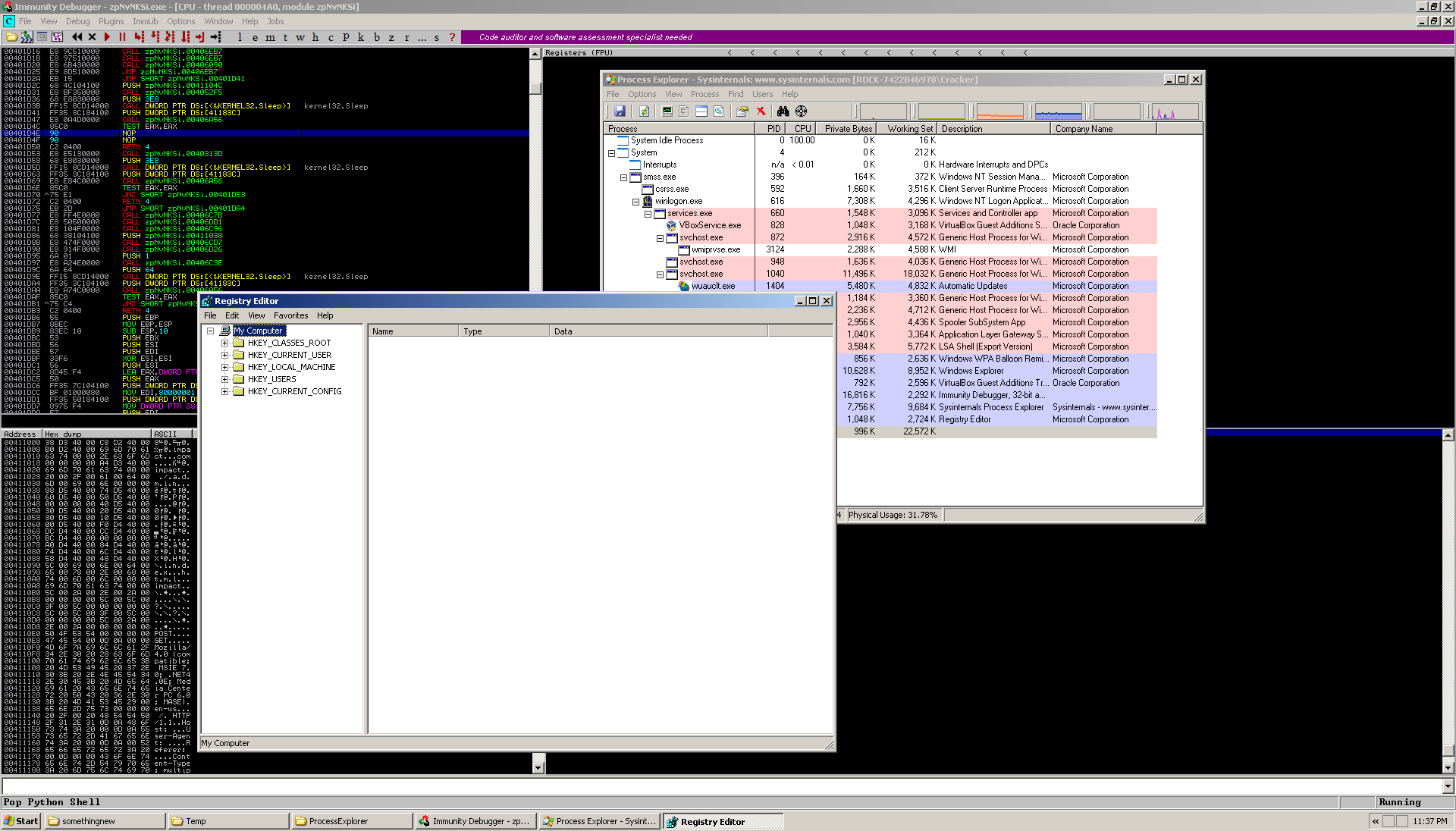The image size is (1456, 831).
Task: Select HKEY_LOCAL_MACHINE key in Registry tree
Action: tap(291, 367)
